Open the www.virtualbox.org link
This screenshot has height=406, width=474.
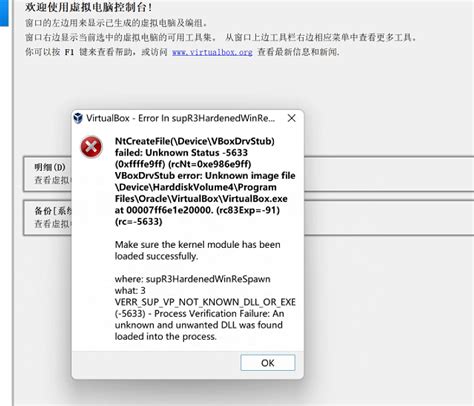(x=212, y=52)
